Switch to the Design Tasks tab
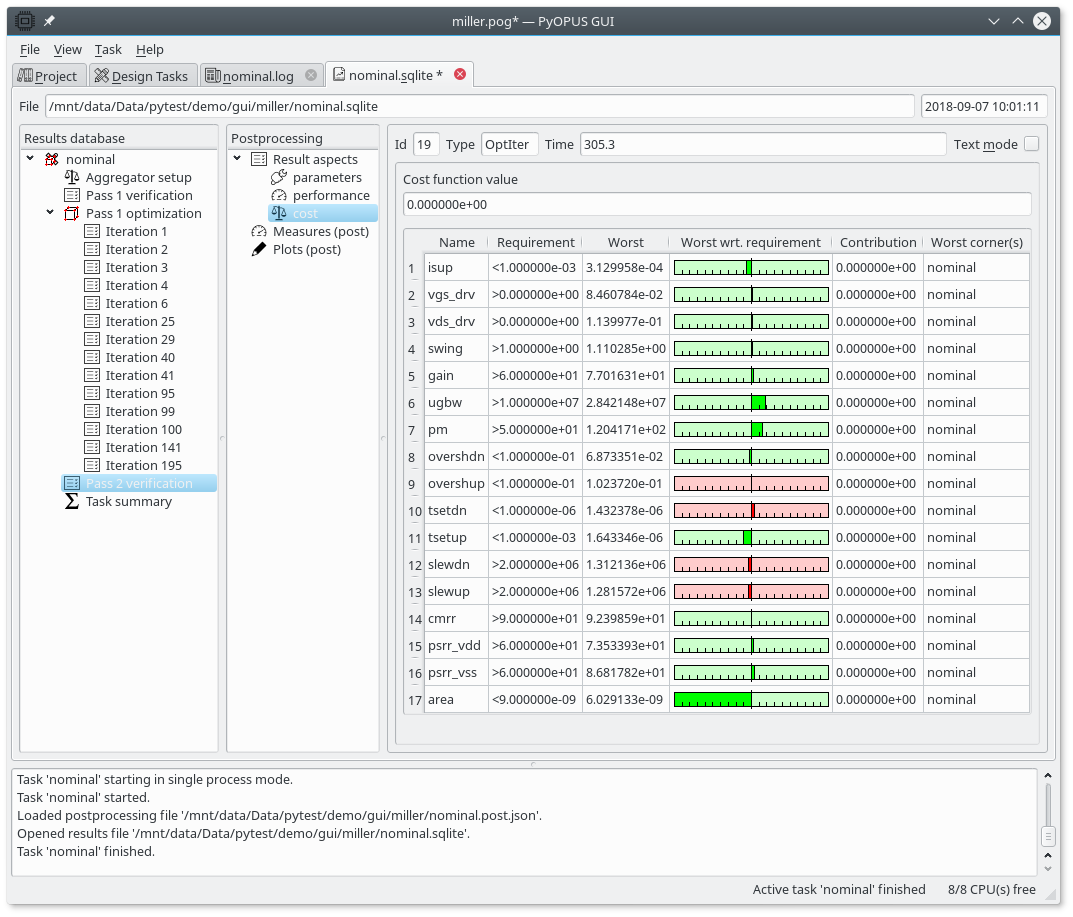Image resolution: width=1073 pixels, height=917 pixels. click(141, 76)
